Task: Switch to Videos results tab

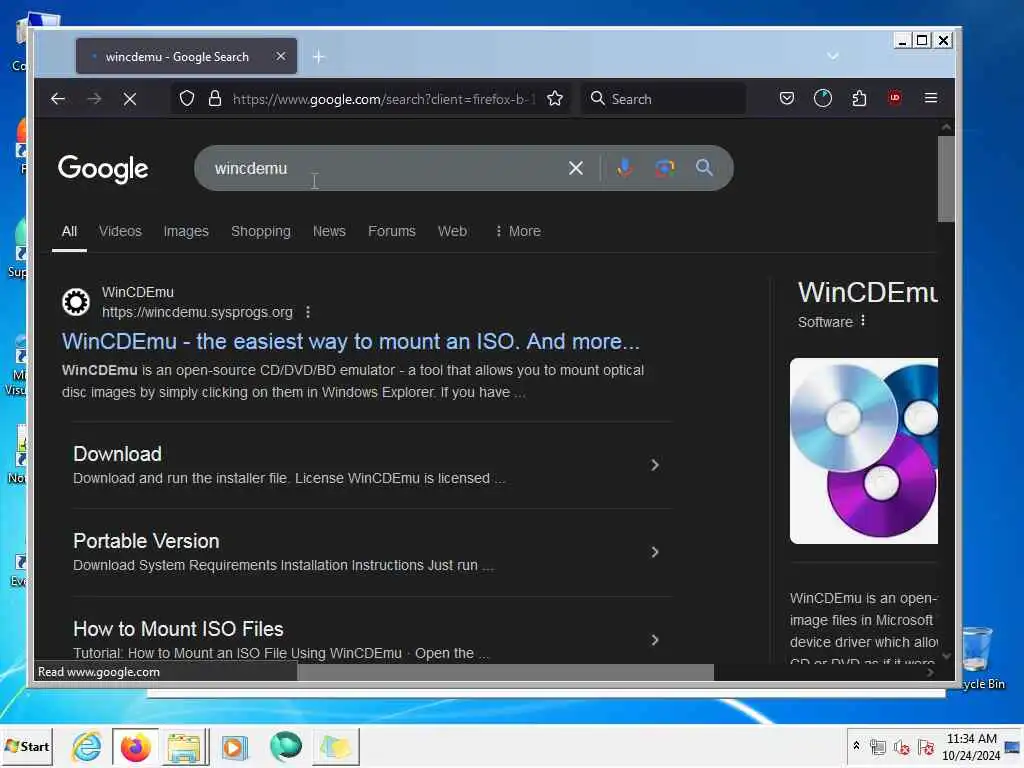Action: 120,231
